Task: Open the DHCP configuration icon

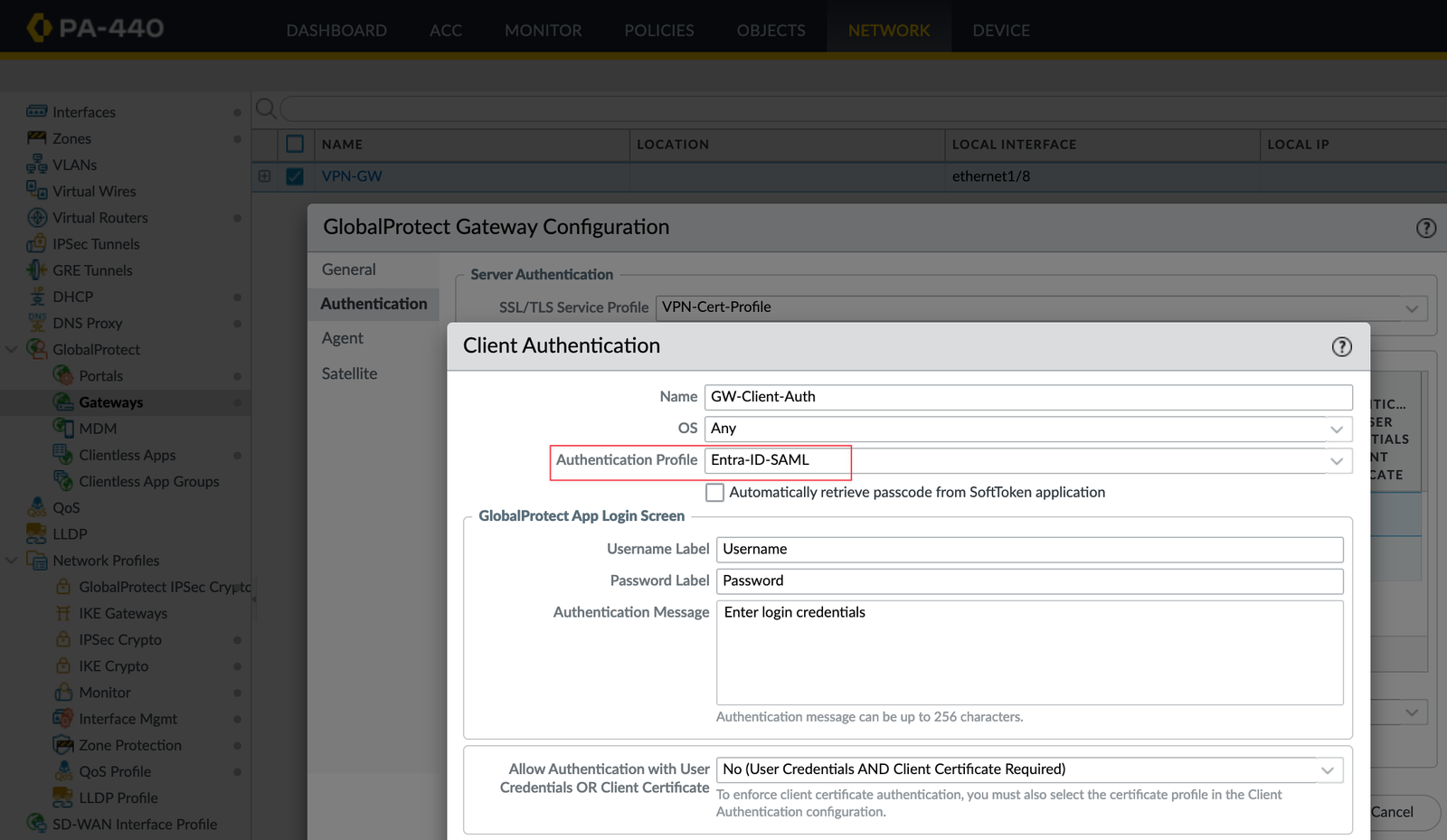Action: pyautogui.click(x=36, y=296)
